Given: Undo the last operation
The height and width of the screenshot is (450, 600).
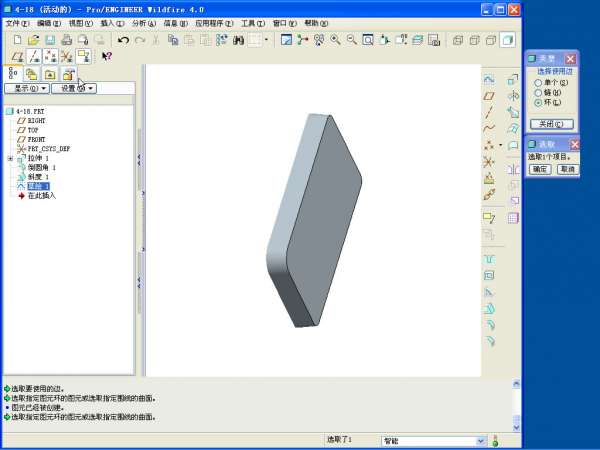Looking at the screenshot, I should point(123,39).
